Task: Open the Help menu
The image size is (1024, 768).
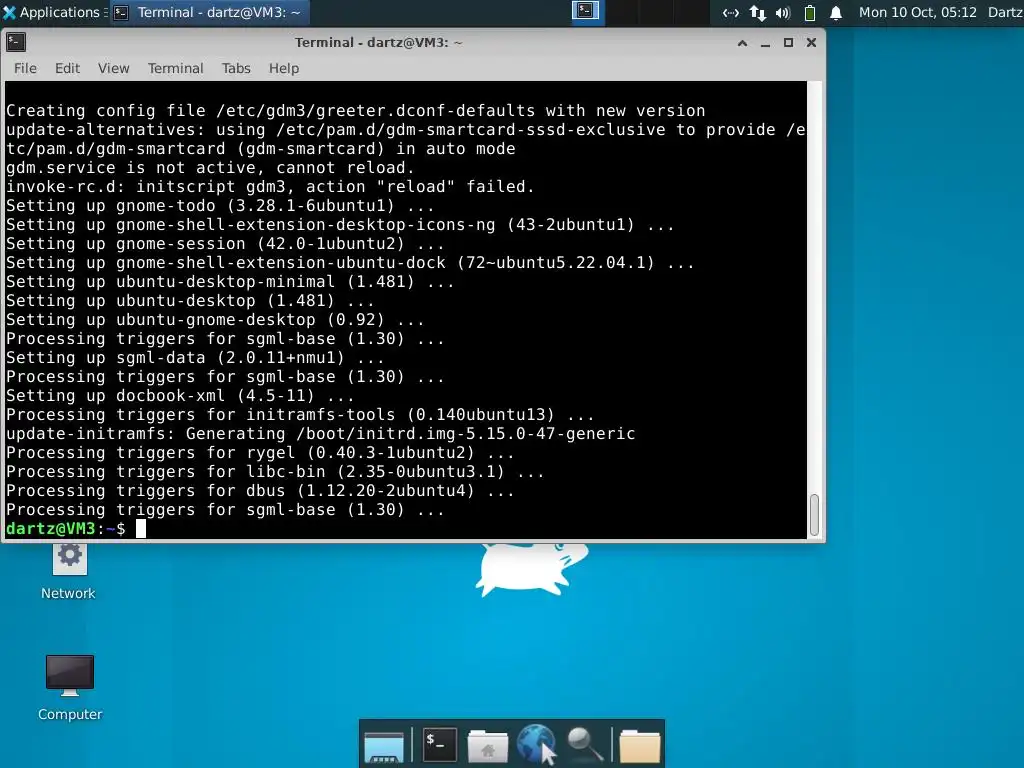Action: [284, 68]
